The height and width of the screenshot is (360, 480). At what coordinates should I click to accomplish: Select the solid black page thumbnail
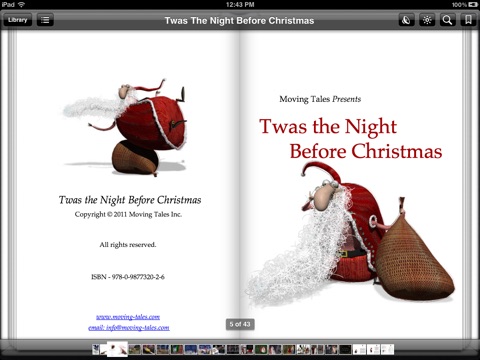coord(345,349)
